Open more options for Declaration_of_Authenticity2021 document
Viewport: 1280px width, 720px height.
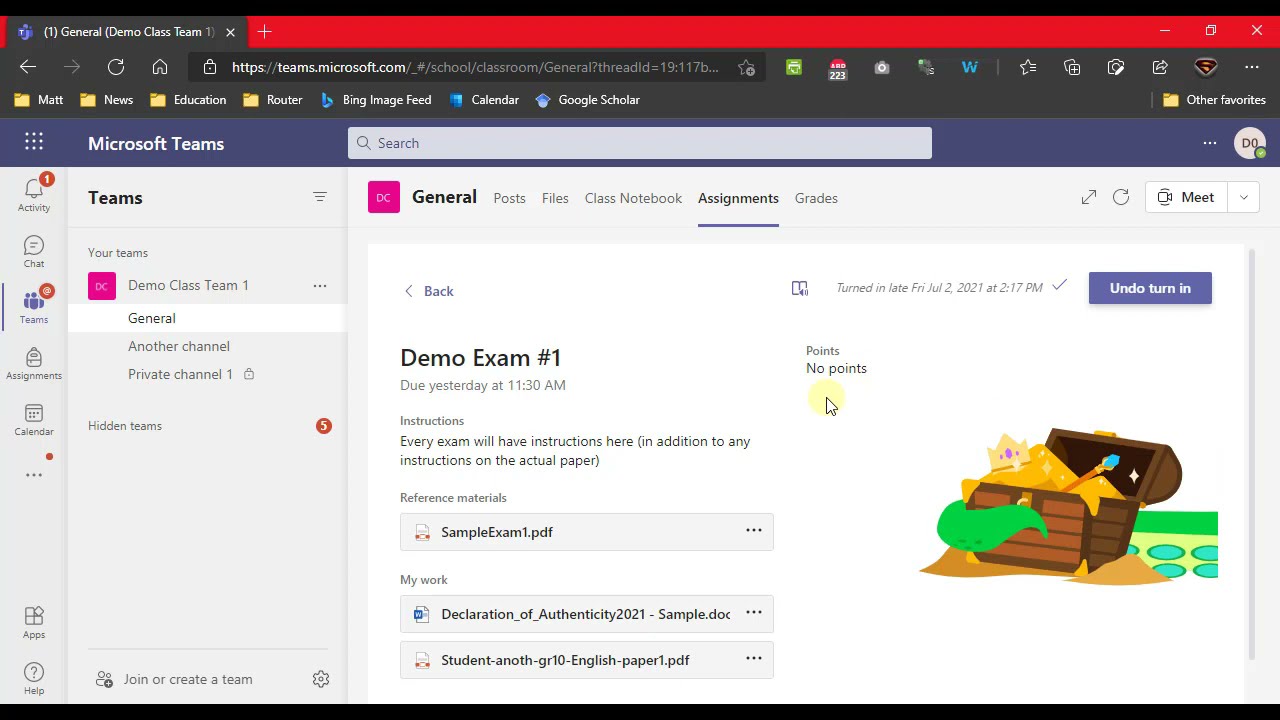754,613
